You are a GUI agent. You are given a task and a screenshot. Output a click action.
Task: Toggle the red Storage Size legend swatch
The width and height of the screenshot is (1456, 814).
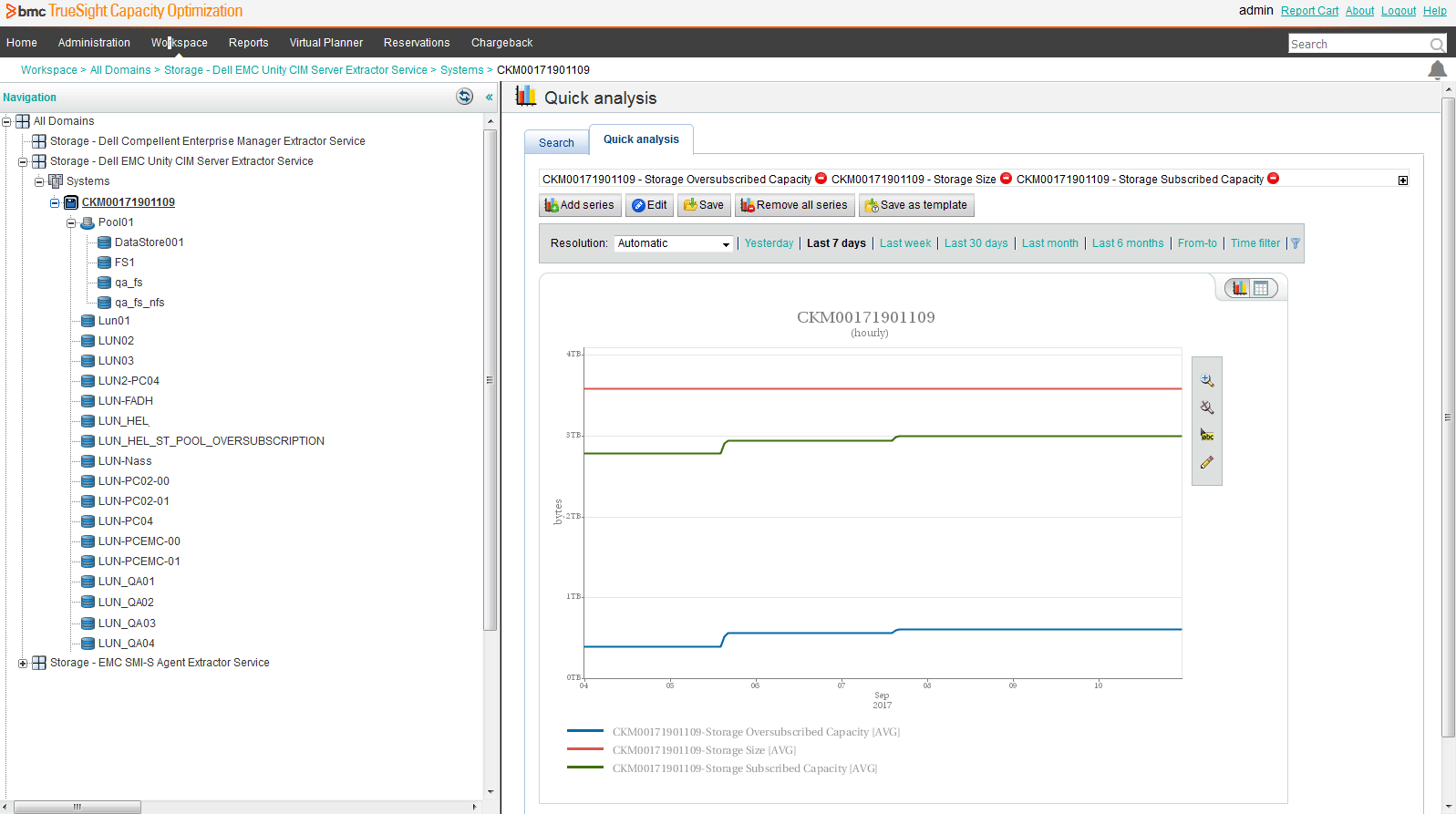585,749
